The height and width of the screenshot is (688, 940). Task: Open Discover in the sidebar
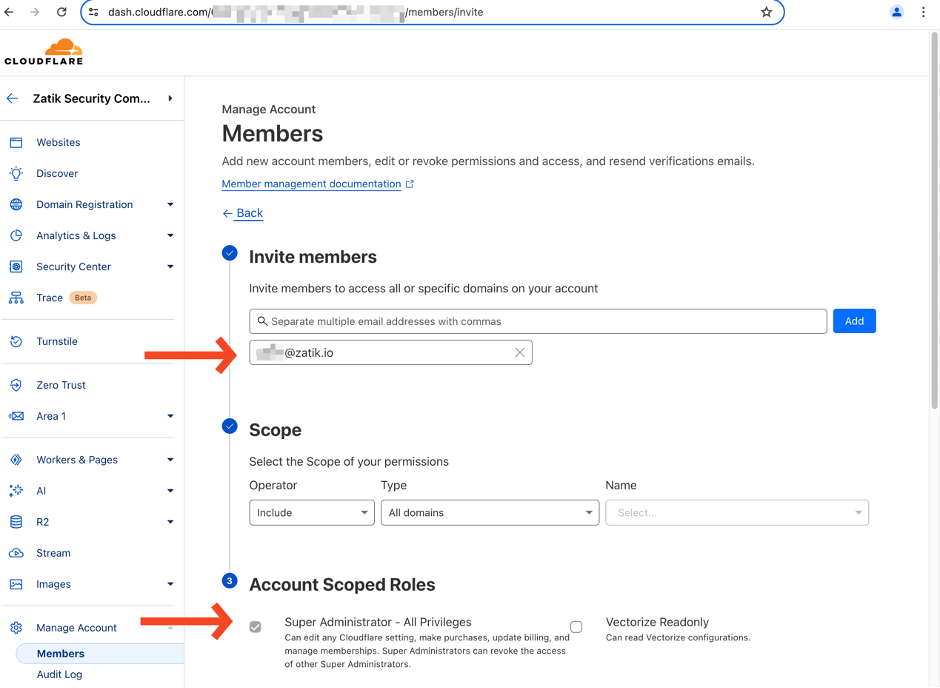(57, 174)
